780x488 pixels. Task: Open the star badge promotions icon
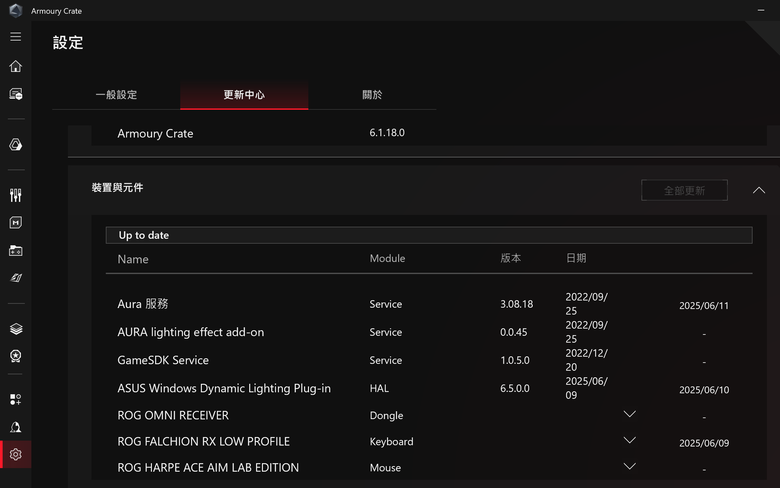pyautogui.click(x=15, y=356)
